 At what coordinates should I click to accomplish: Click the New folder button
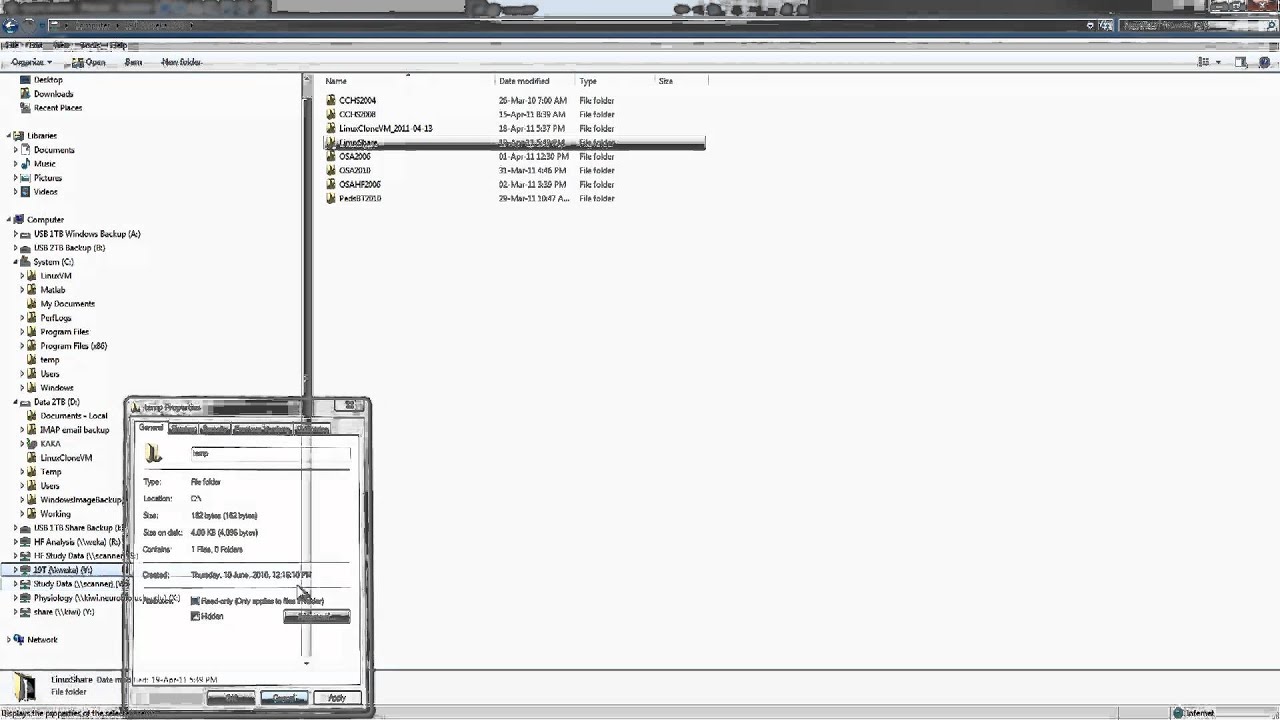click(181, 62)
